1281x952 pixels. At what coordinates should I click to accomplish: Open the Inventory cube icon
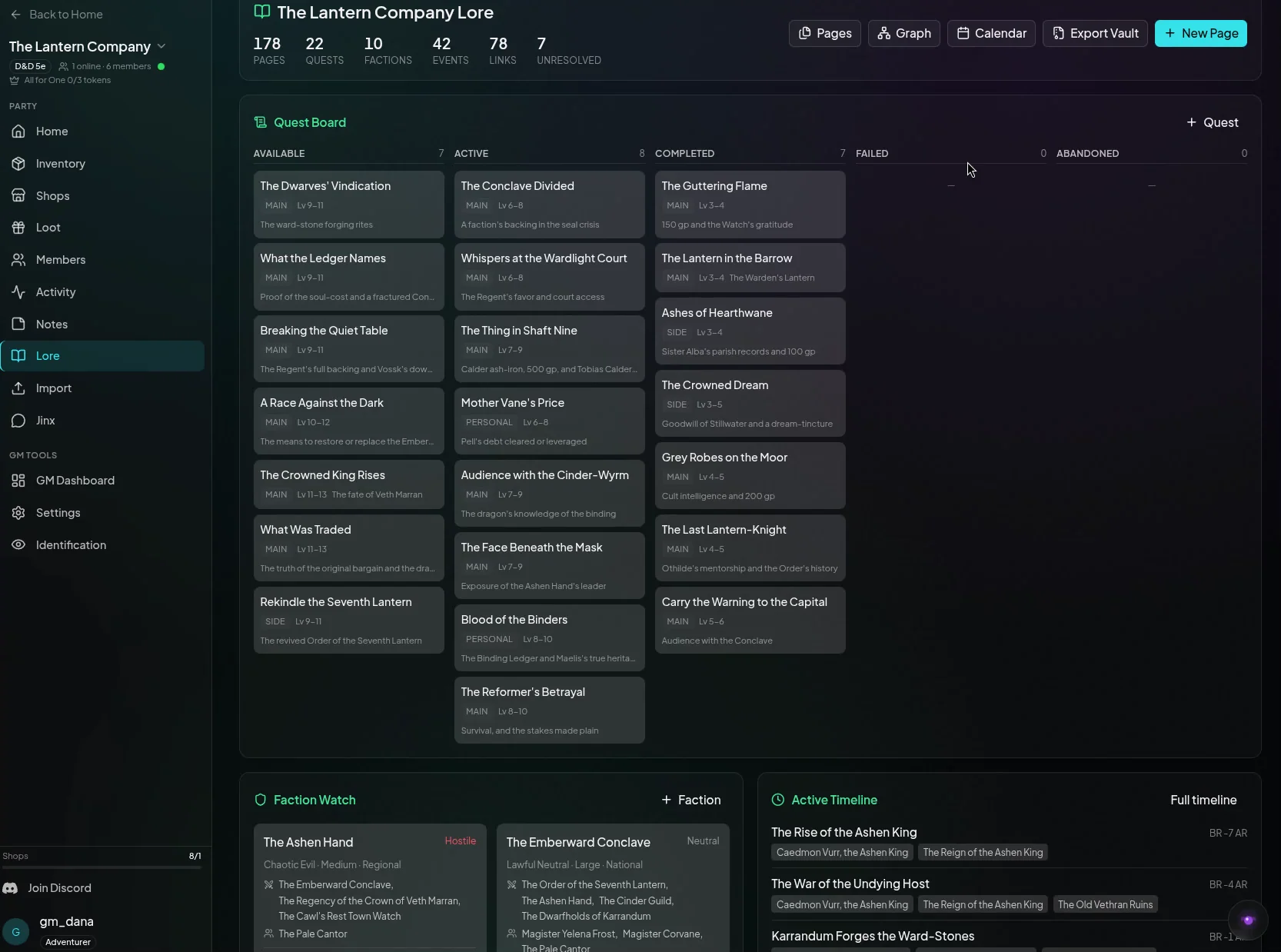[x=19, y=164]
